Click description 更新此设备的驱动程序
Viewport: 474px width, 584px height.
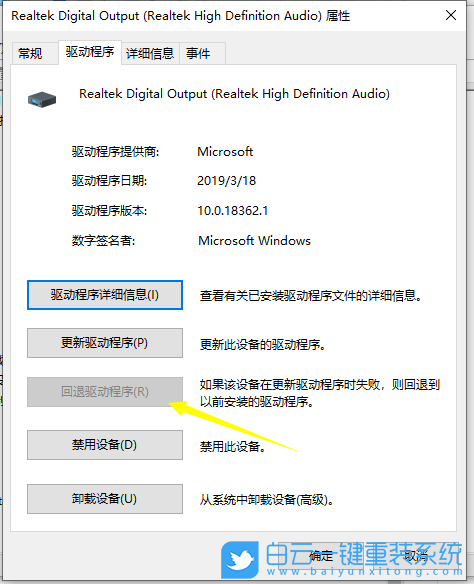point(263,345)
